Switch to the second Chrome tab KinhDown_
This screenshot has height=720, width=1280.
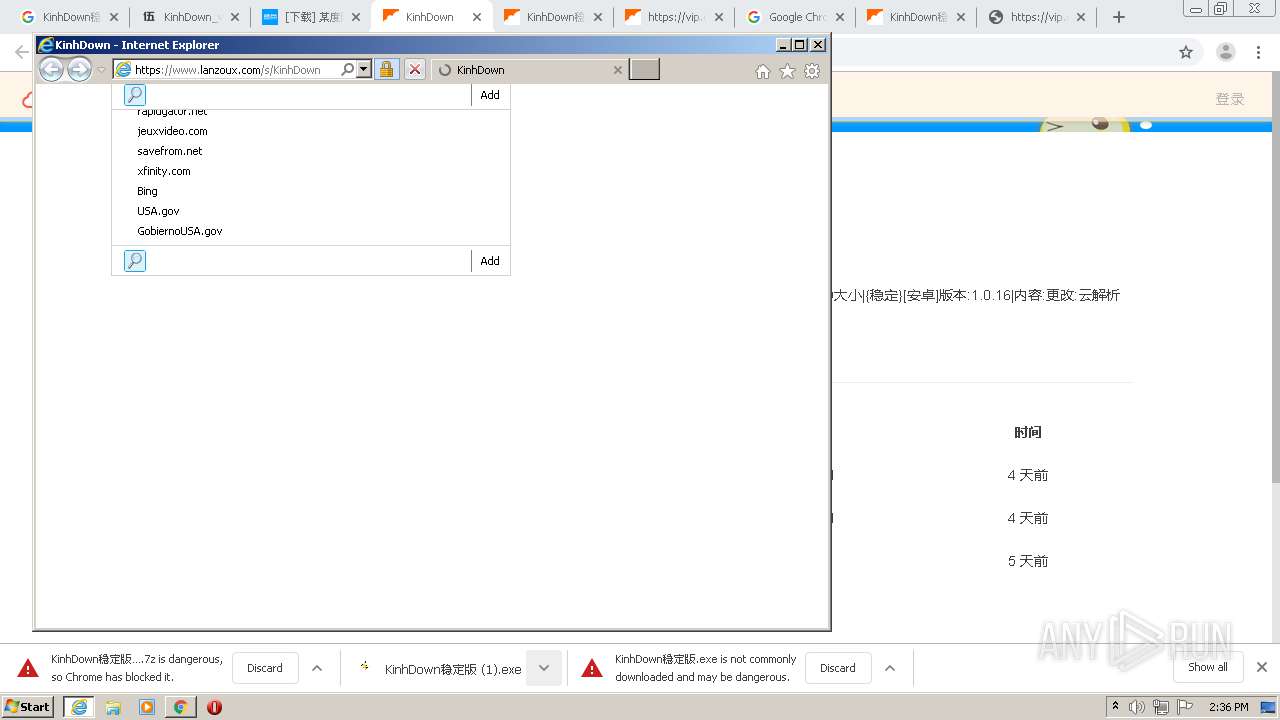(x=188, y=17)
